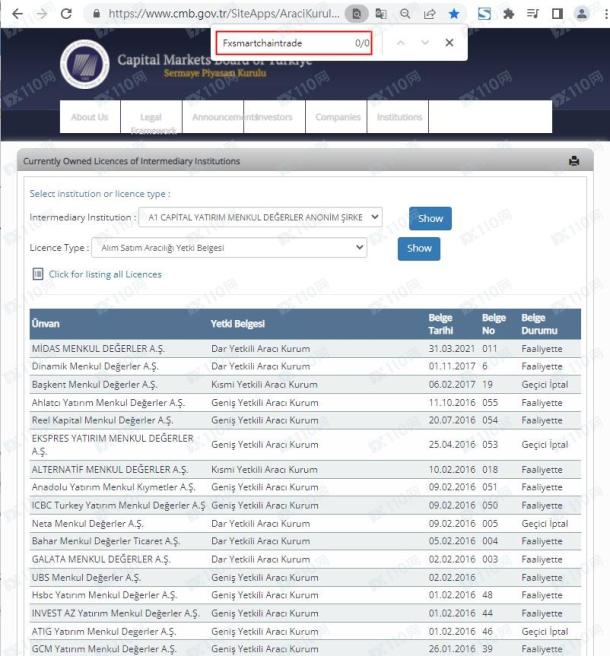Click the Fxsmartchaintrade find text field
Image resolution: width=610 pixels, height=656 pixels.
click(294, 43)
